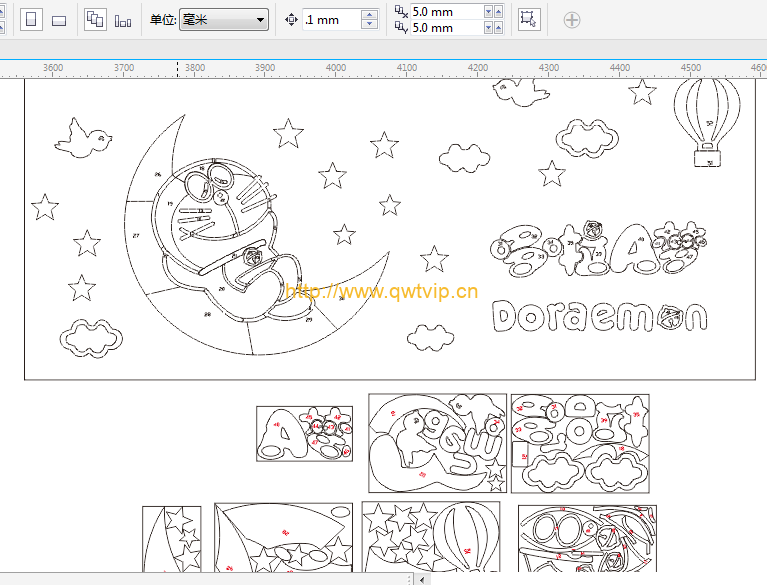
Task: Click the nudge offset crosshair icon
Action: coord(291,20)
